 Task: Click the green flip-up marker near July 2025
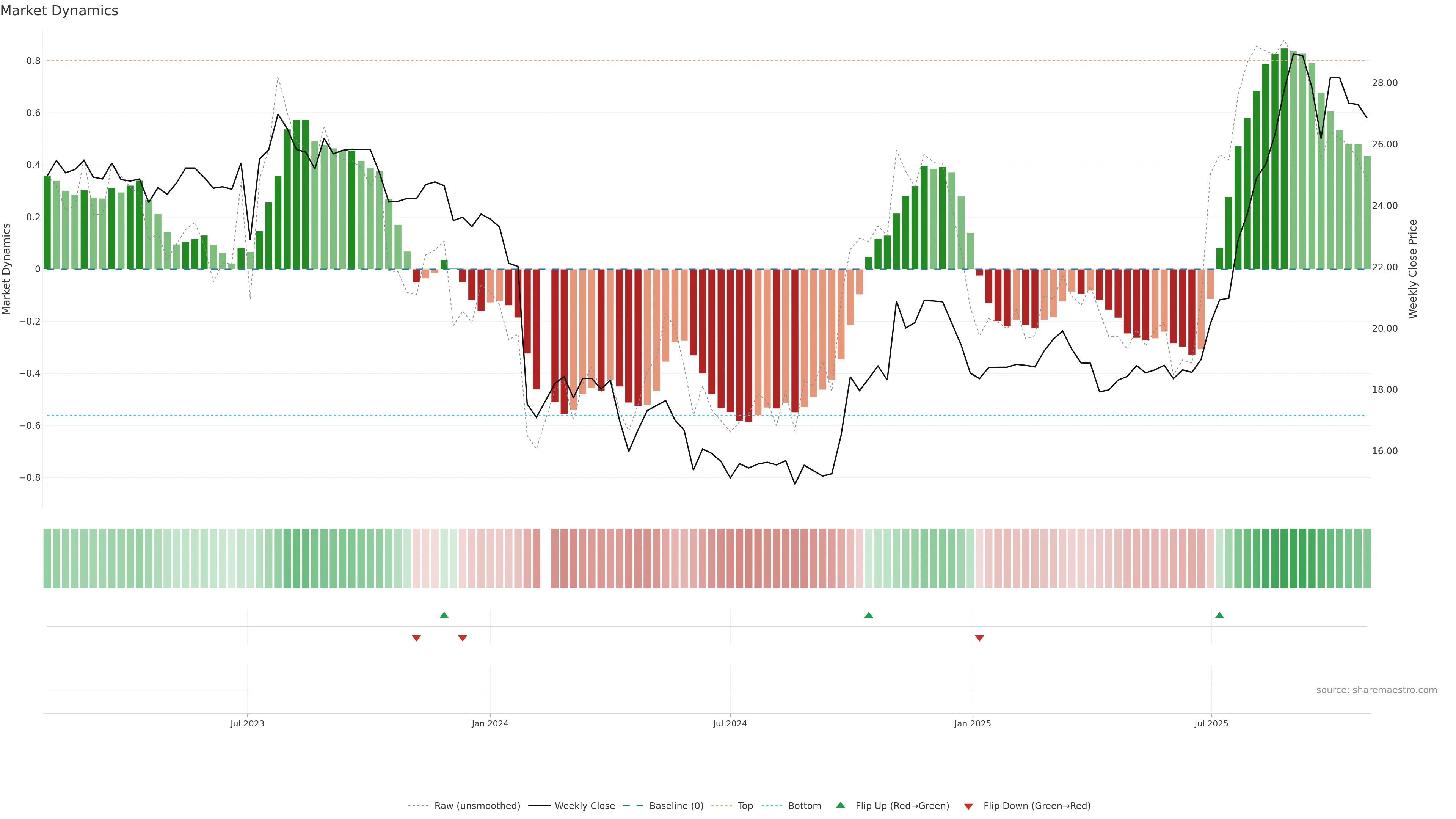tap(1219, 615)
